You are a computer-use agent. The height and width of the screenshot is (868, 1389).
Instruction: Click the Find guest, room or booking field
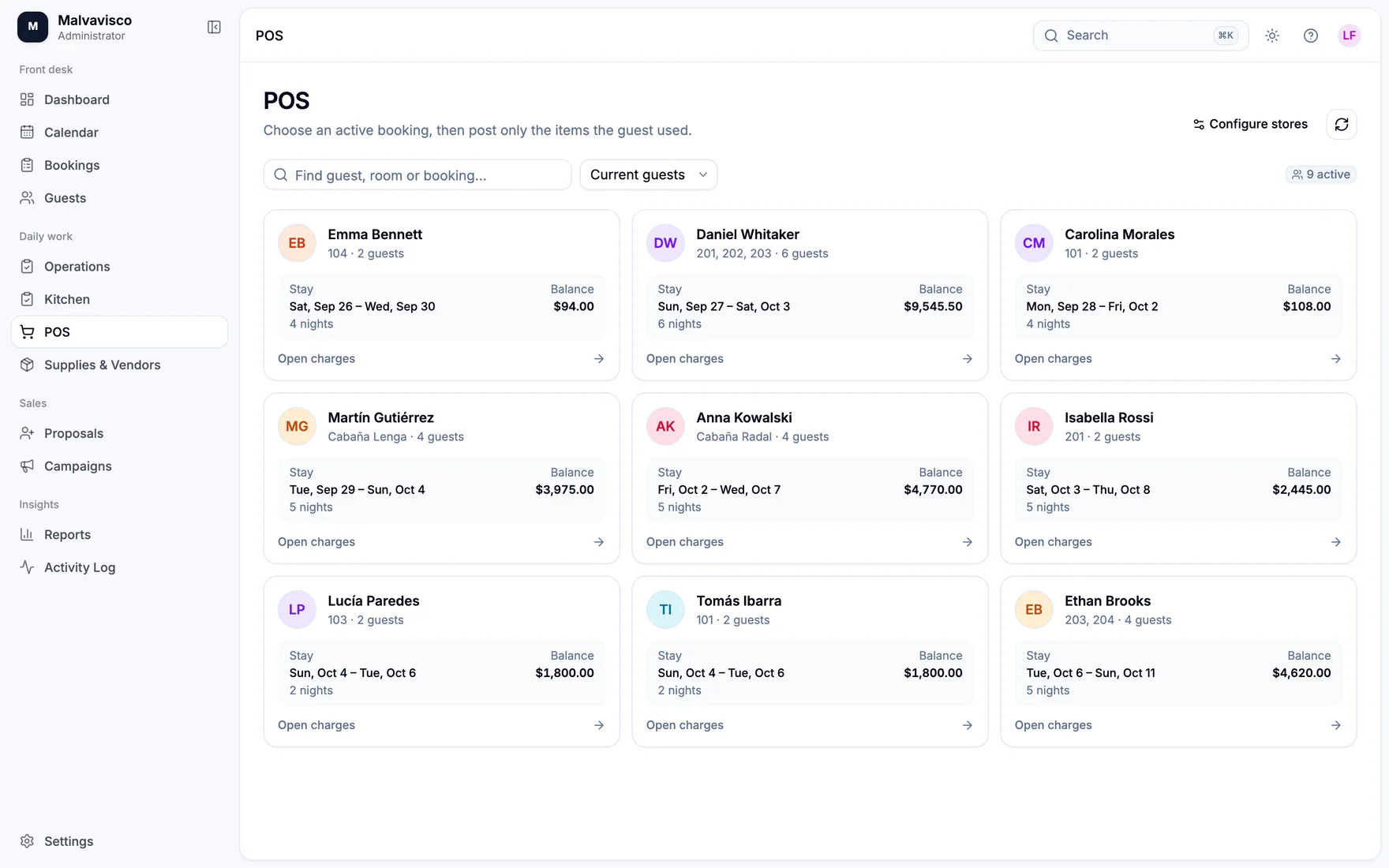pyautogui.click(x=417, y=175)
